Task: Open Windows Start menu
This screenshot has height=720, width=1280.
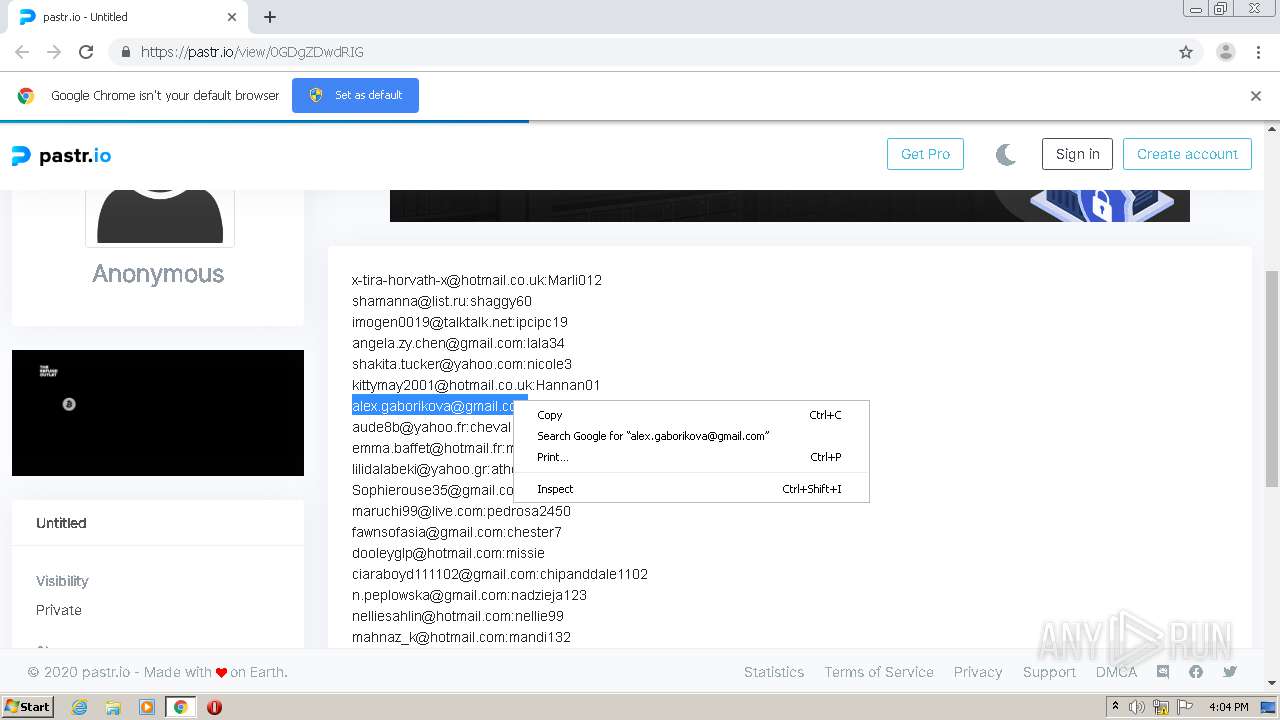Action: click(x=27, y=707)
